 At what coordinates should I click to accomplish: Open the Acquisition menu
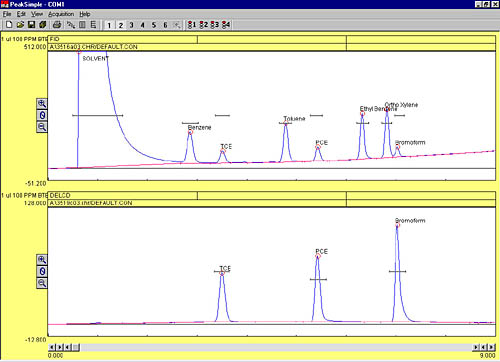tap(61, 14)
